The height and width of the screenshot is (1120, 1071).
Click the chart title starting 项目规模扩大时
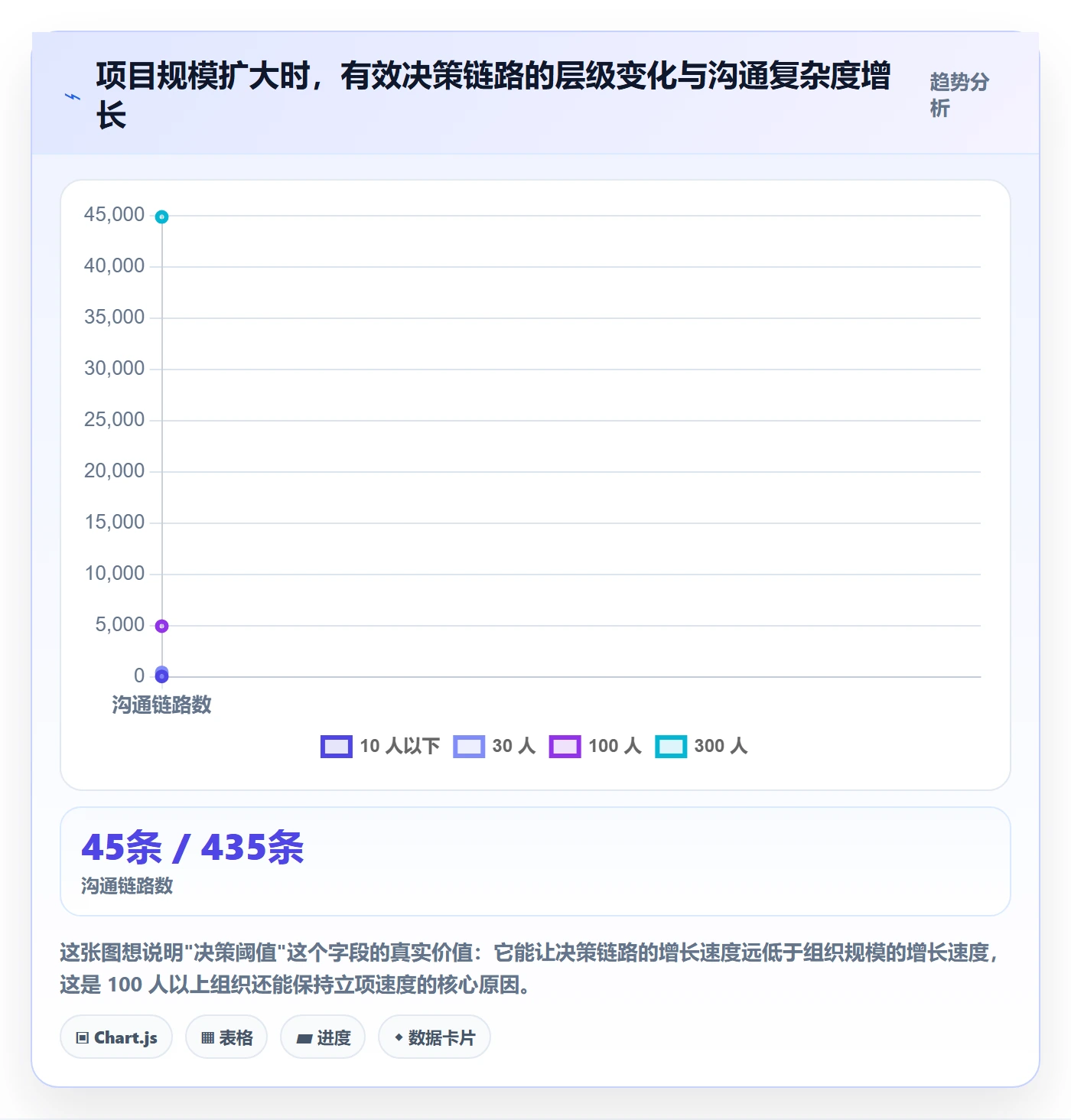pos(493,96)
